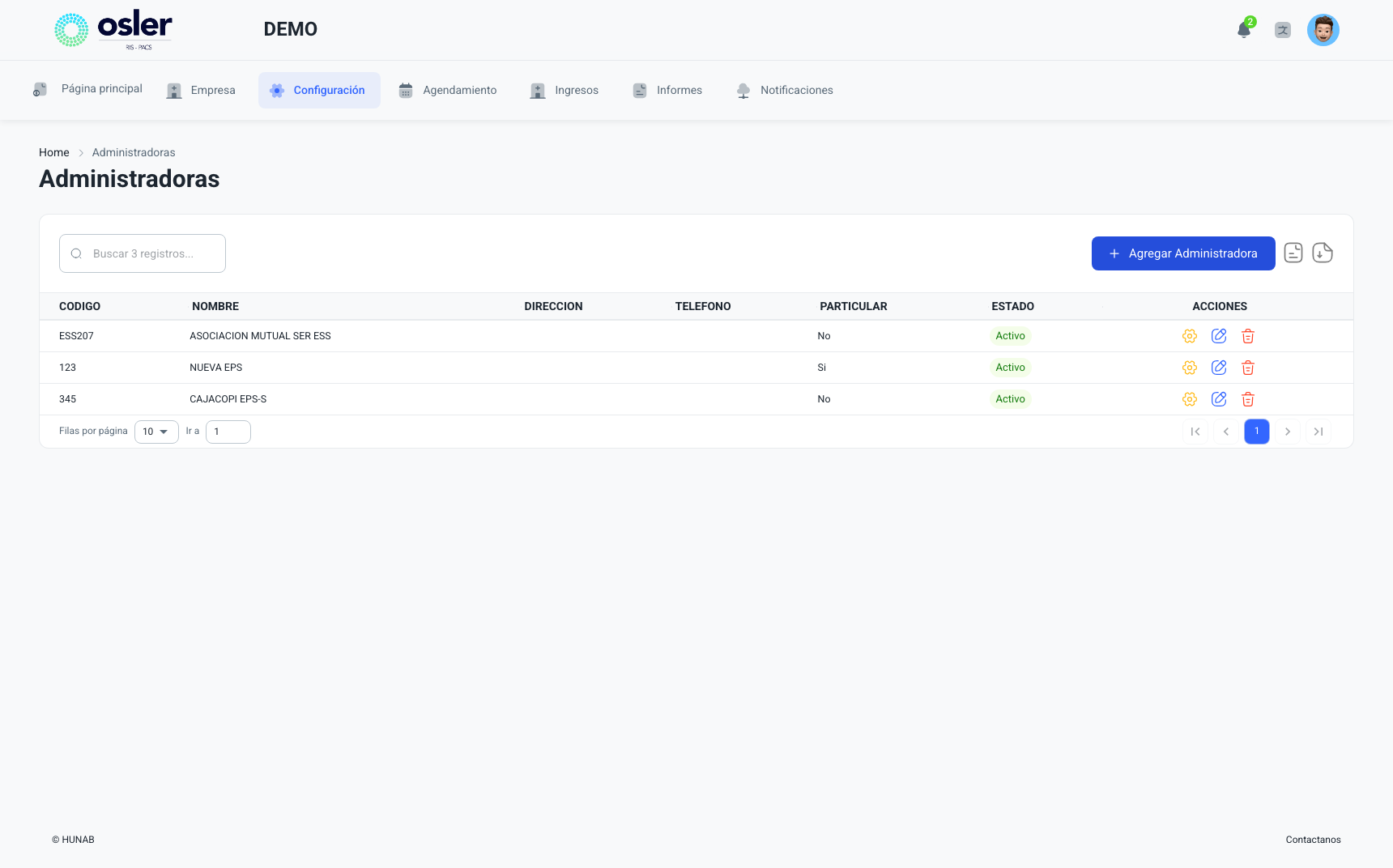Open settings gear for CAJACOPI EPS-S
This screenshot has height=868, width=1393.
(1190, 399)
